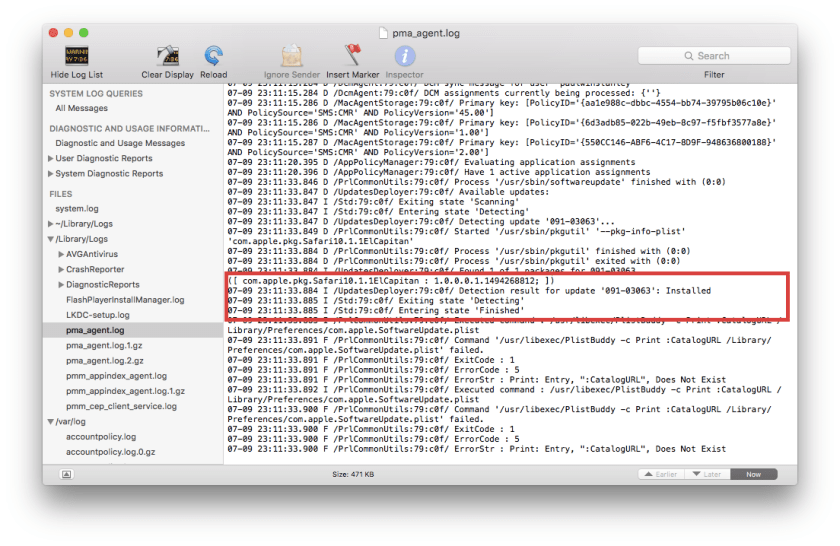
Task: Expand the CrashReporter folder
Action: [61, 270]
